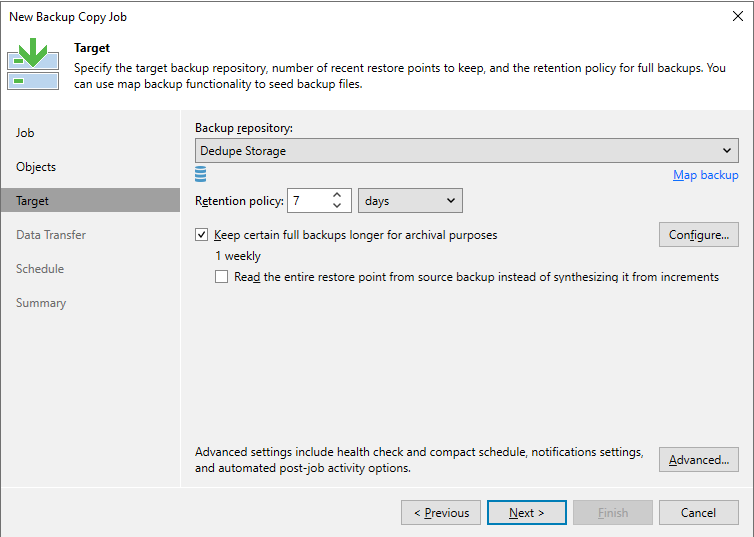Expand the Backup repository Dedupe Storage dropdown

pyautogui.click(x=727, y=151)
